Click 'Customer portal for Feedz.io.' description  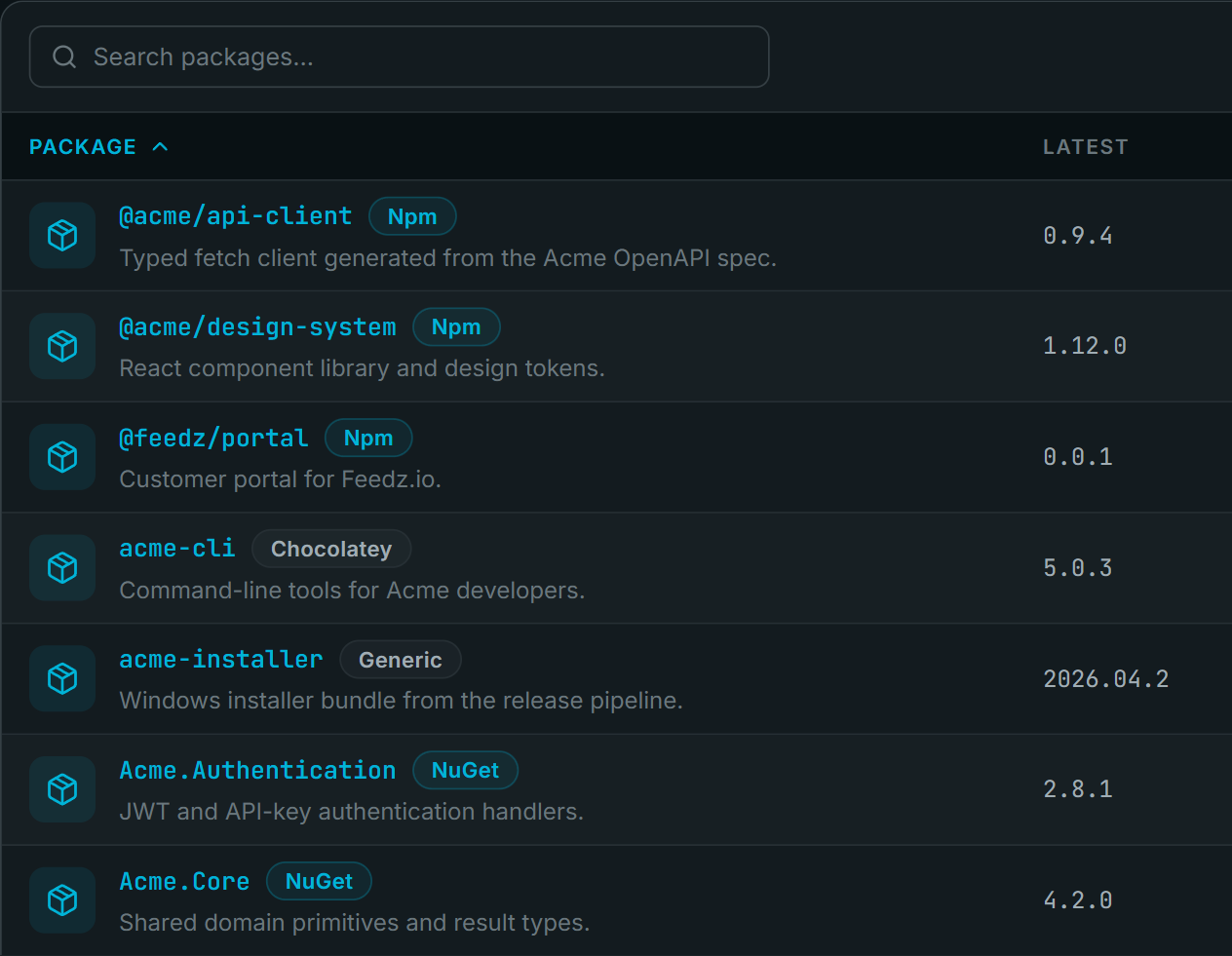pos(281,479)
